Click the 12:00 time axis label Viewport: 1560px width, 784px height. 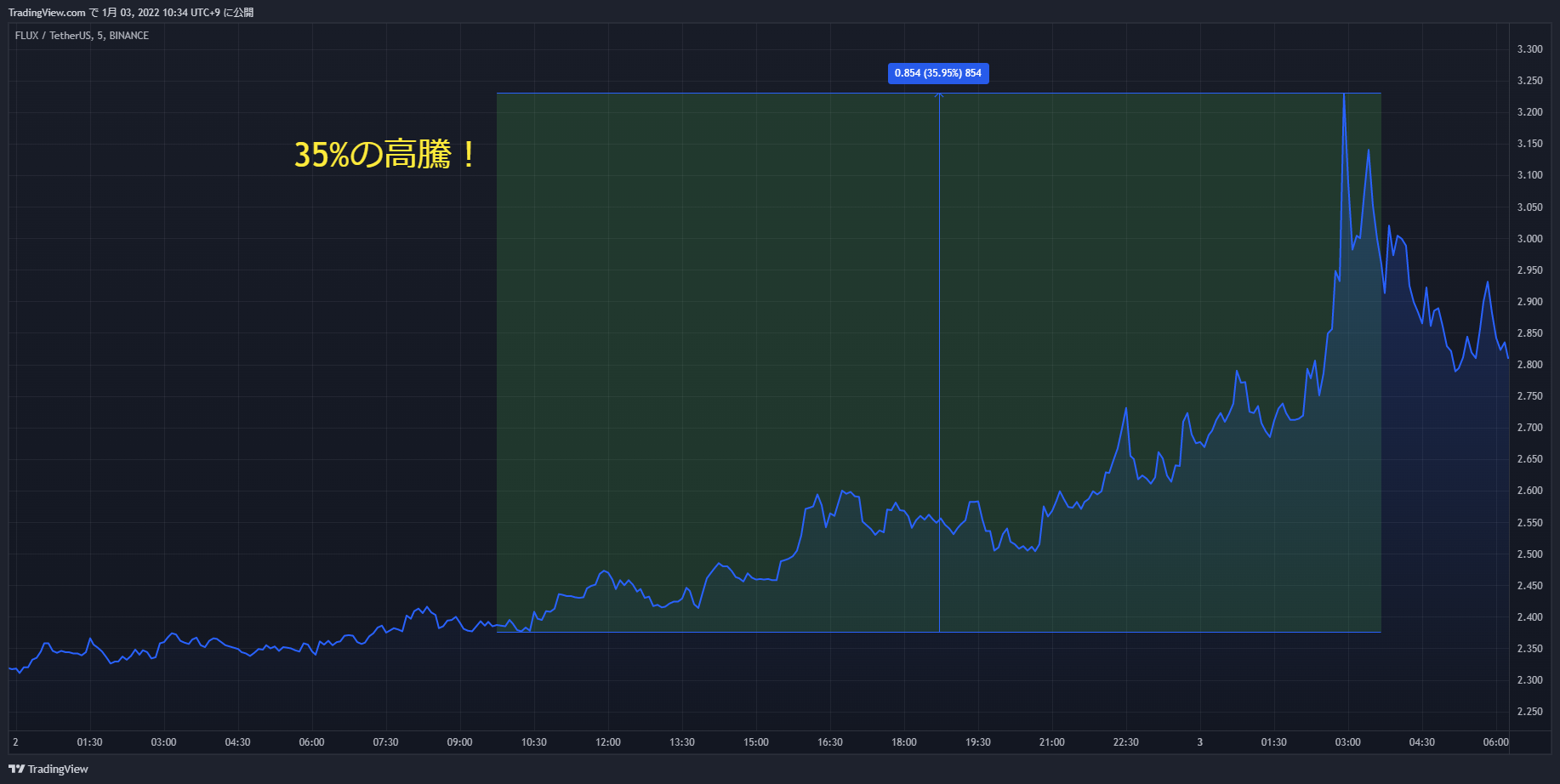tap(607, 742)
